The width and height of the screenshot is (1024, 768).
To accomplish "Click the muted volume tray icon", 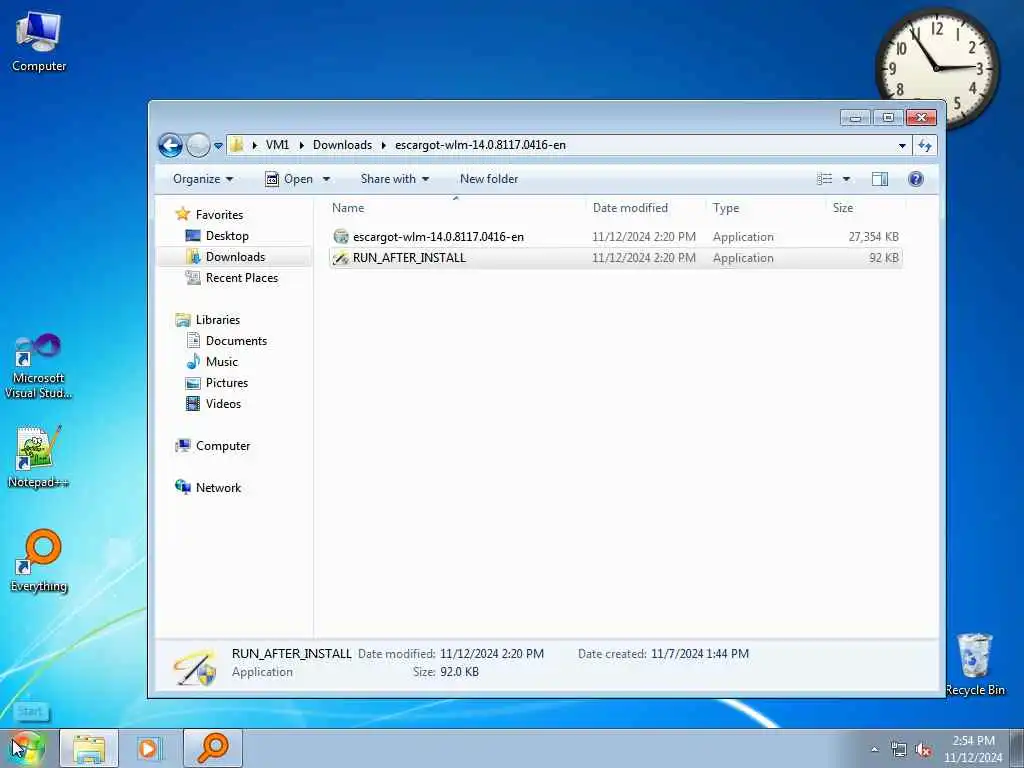I will 923,750.
